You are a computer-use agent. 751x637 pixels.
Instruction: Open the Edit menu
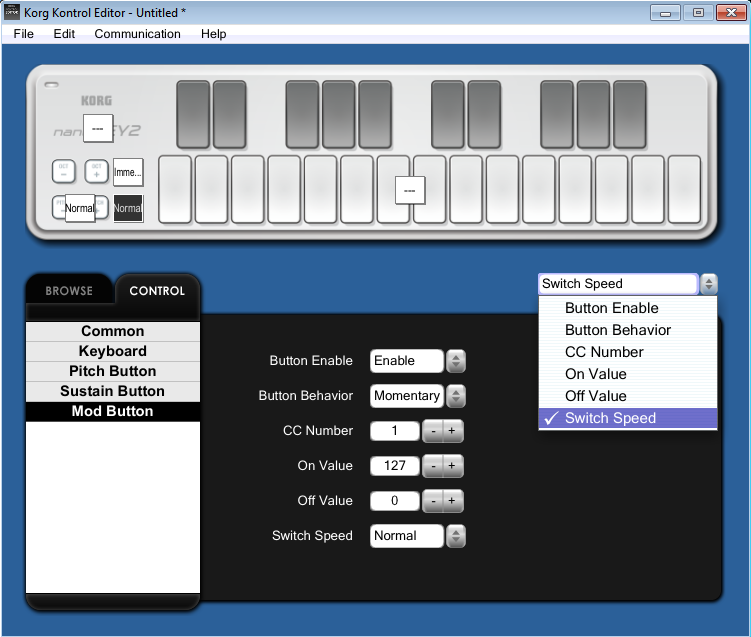pos(64,34)
